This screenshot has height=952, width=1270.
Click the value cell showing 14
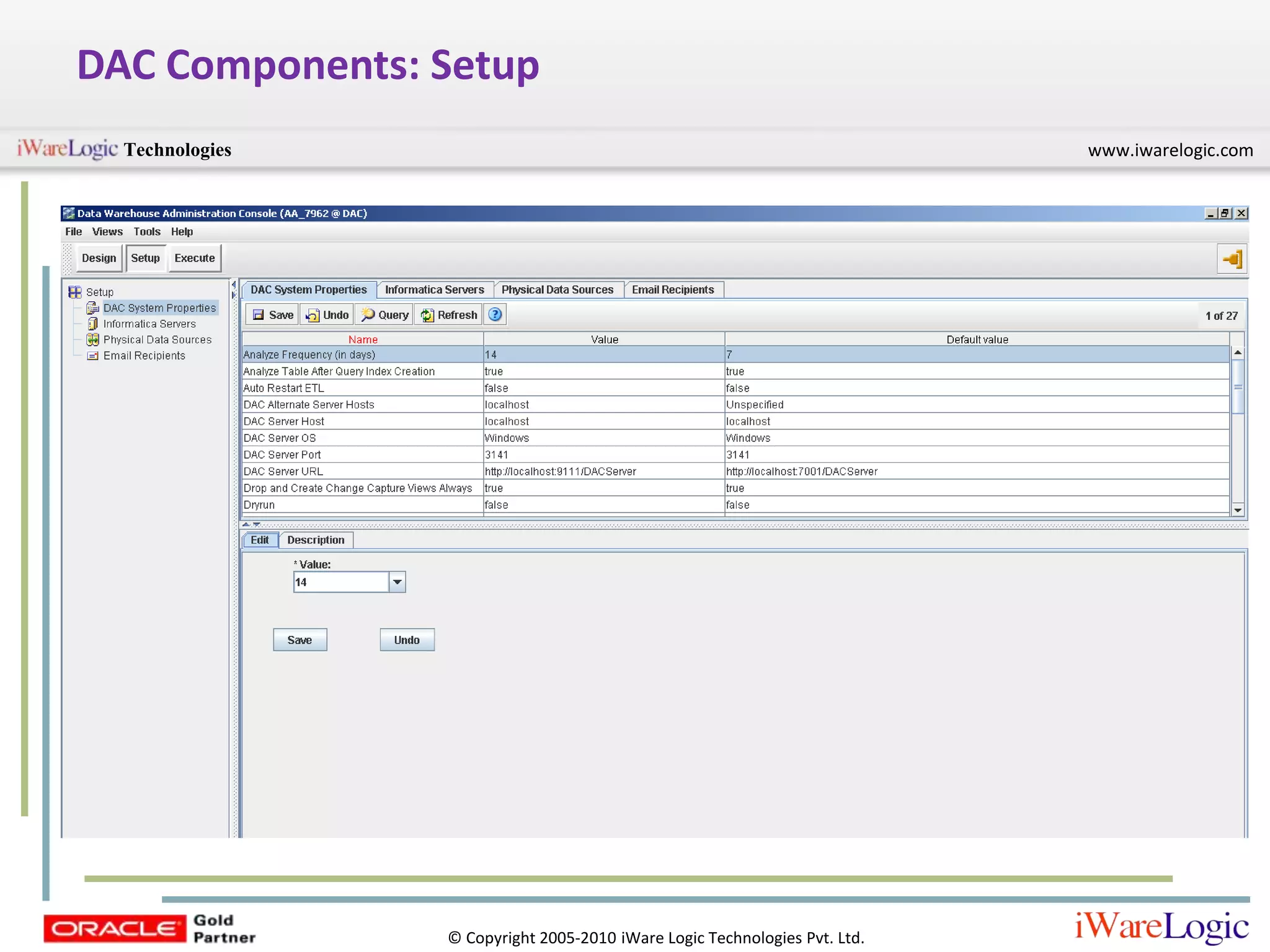tap(604, 355)
